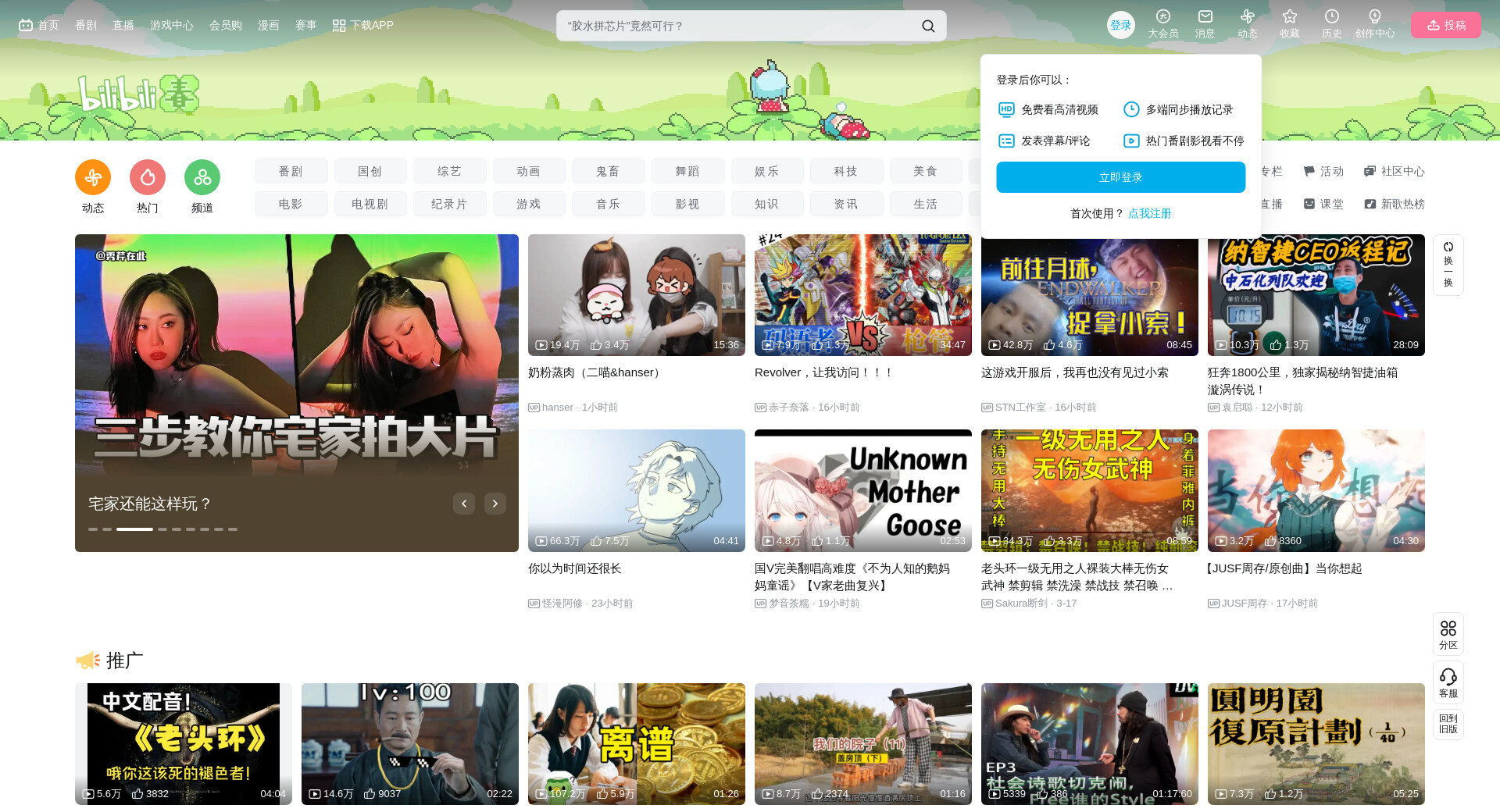Viewport: 1500px width, 812px height.
Task: Select the 鬼畜 category tab
Action: click(x=609, y=171)
